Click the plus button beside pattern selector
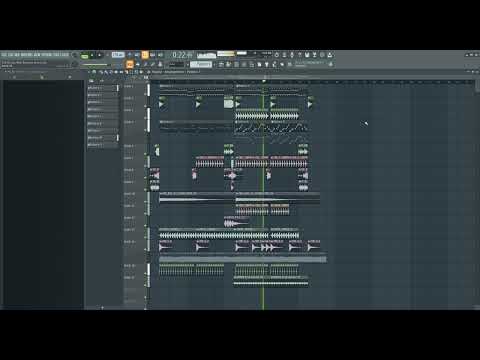 click(x=214, y=64)
